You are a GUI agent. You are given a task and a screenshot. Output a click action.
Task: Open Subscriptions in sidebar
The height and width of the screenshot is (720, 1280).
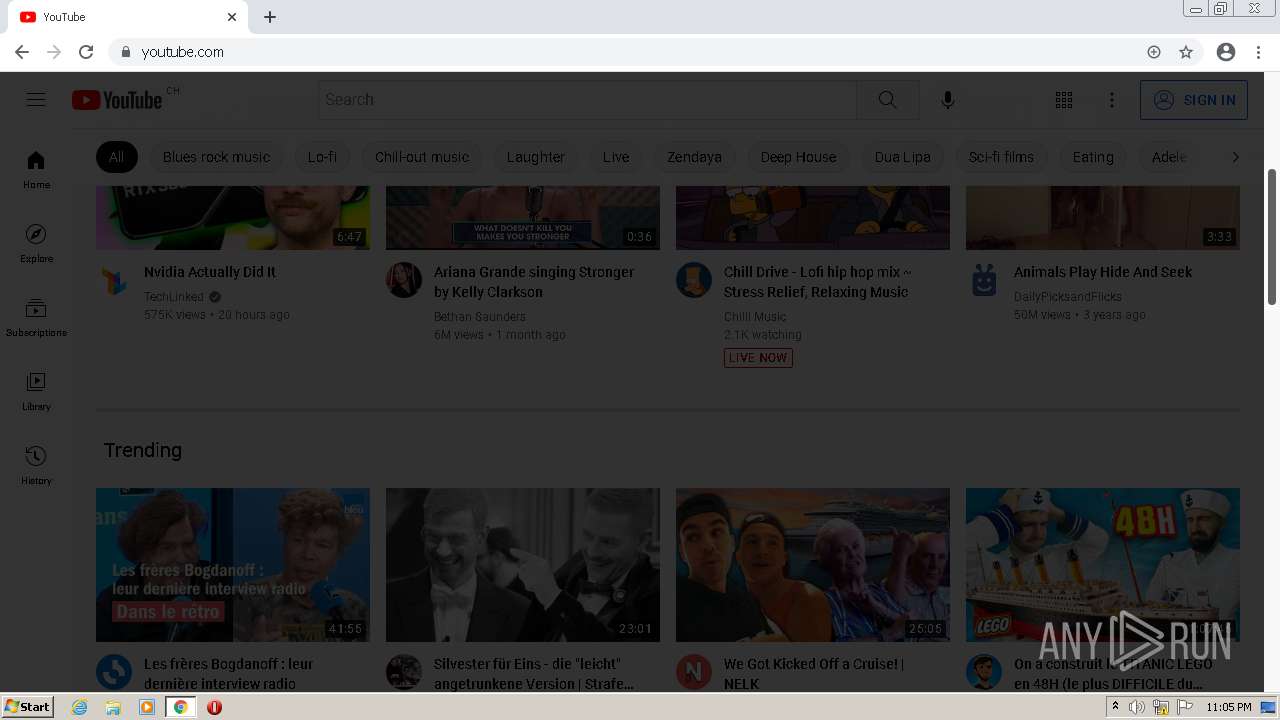click(36, 317)
